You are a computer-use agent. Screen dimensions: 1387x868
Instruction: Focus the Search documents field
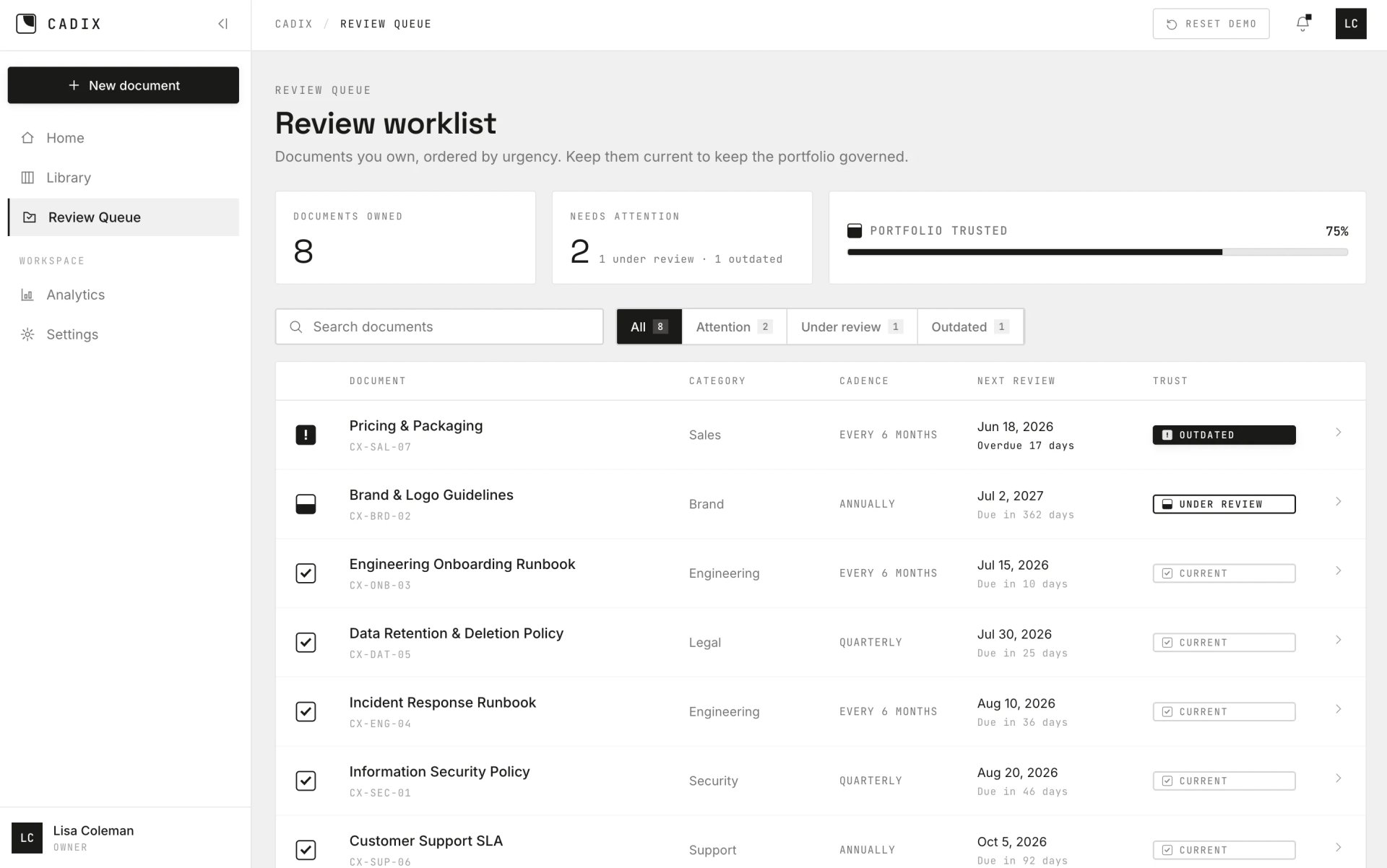(439, 327)
